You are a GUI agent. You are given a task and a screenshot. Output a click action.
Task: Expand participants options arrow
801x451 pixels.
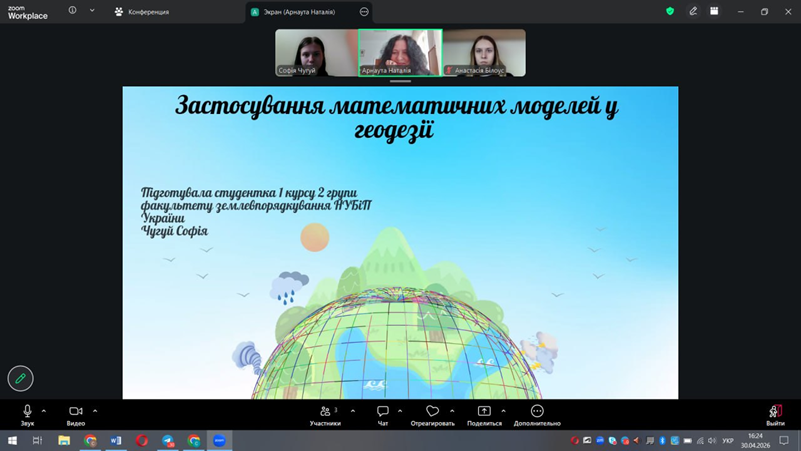[352, 411]
